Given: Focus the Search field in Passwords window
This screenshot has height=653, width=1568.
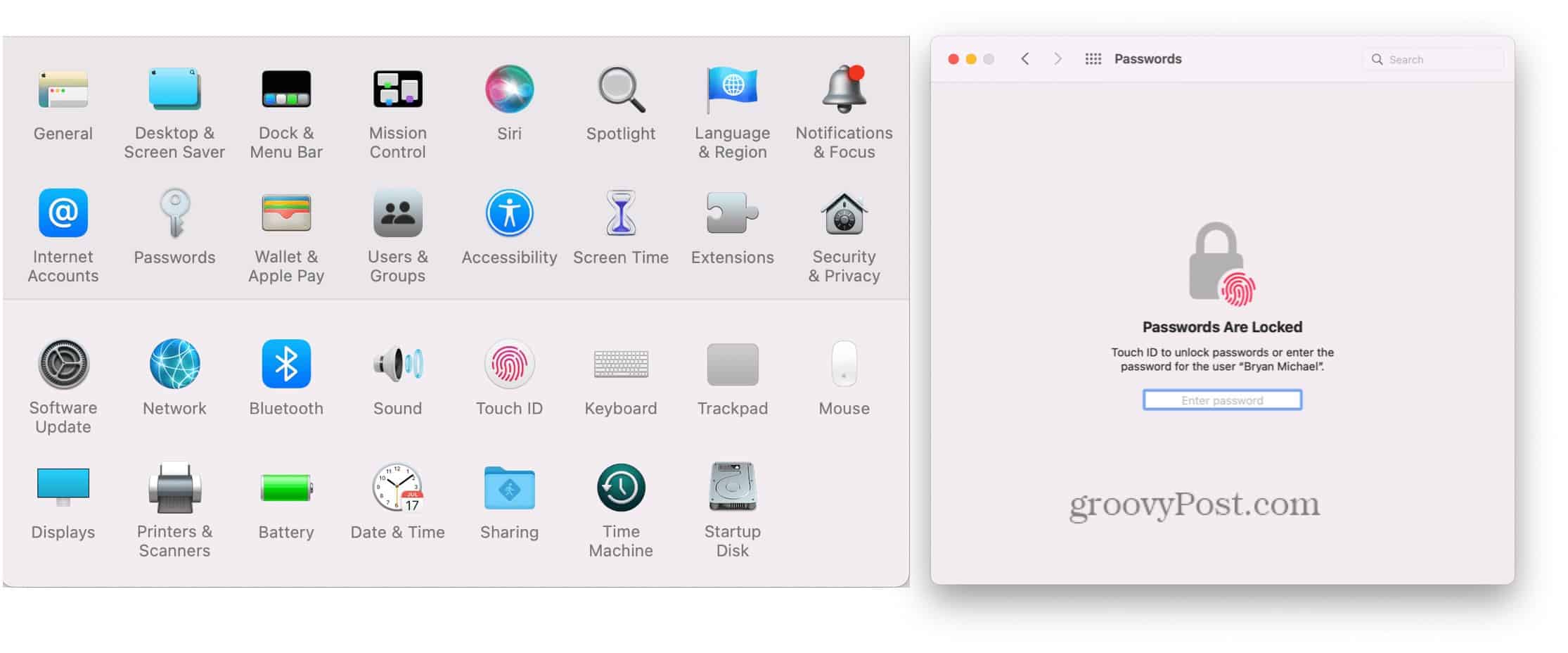Looking at the screenshot, I should coord(1433,59).
